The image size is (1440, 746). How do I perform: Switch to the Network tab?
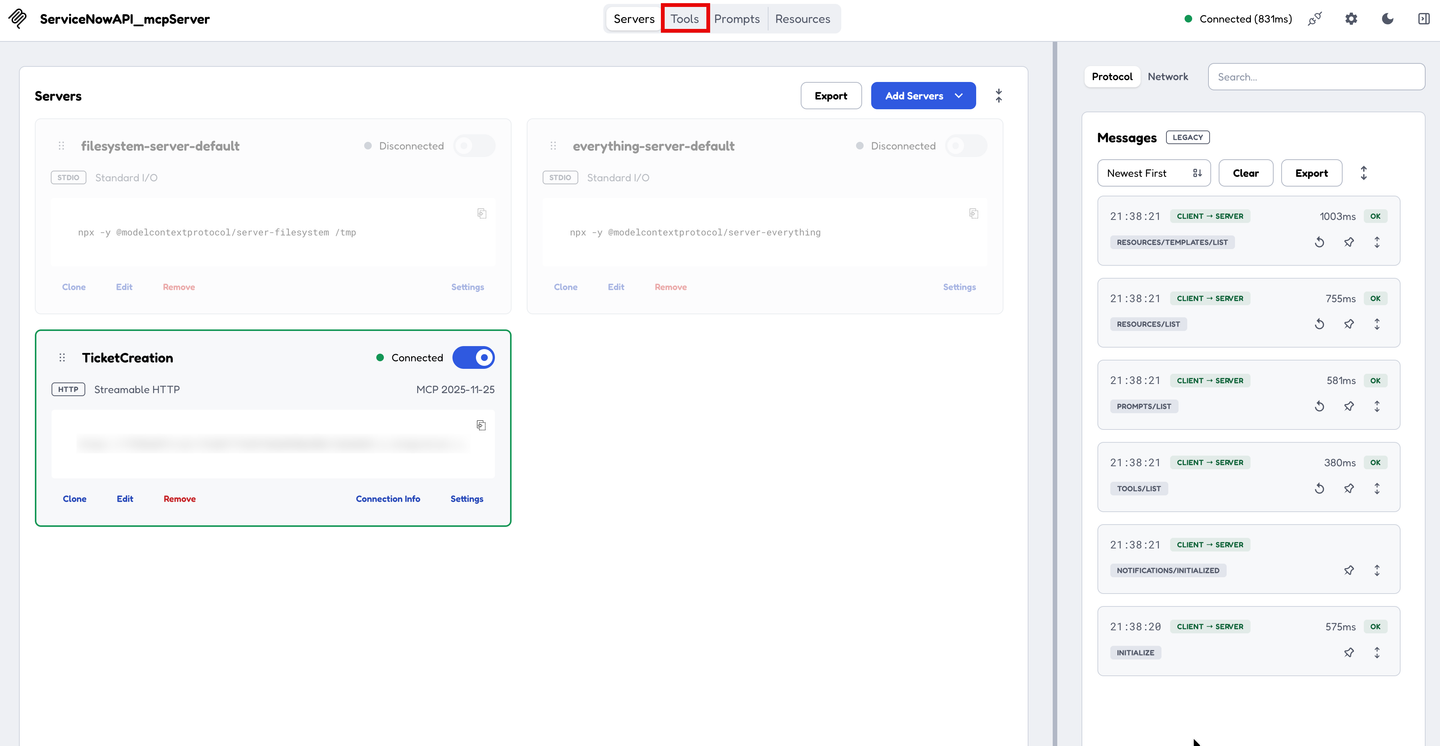pyautogui.click(x=1168, y=77)
